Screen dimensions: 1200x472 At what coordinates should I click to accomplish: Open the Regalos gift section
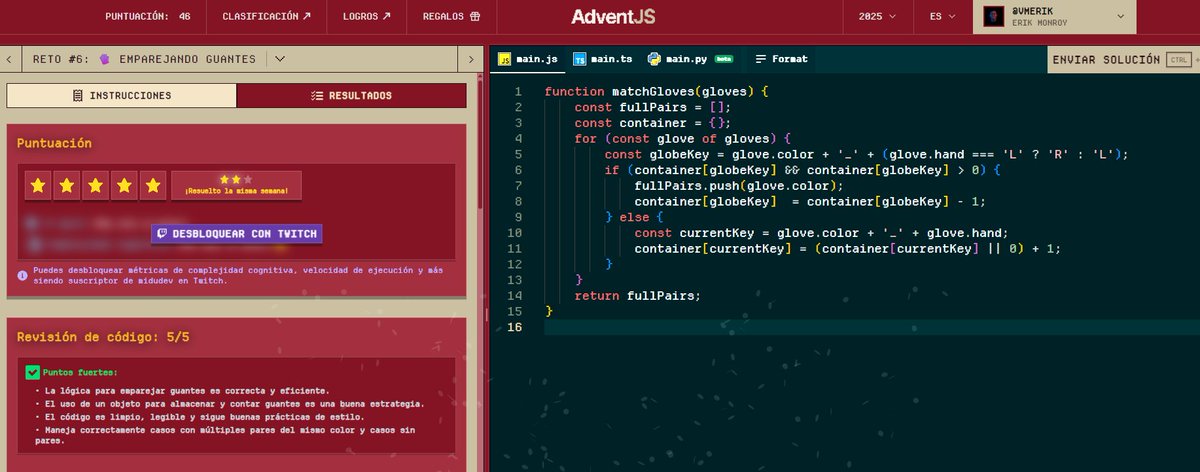[451, 16]
